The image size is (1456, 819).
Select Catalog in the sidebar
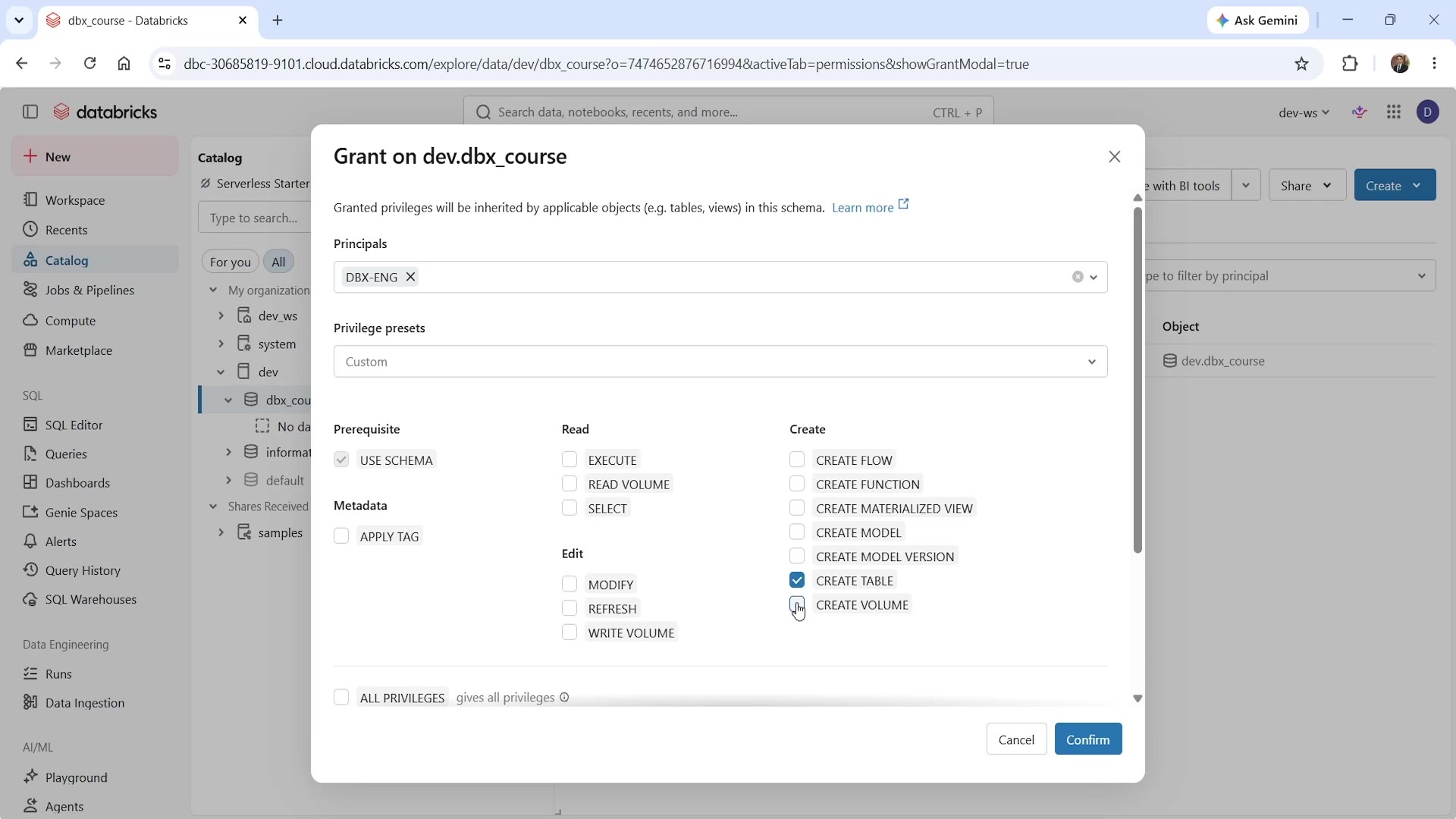95,260
